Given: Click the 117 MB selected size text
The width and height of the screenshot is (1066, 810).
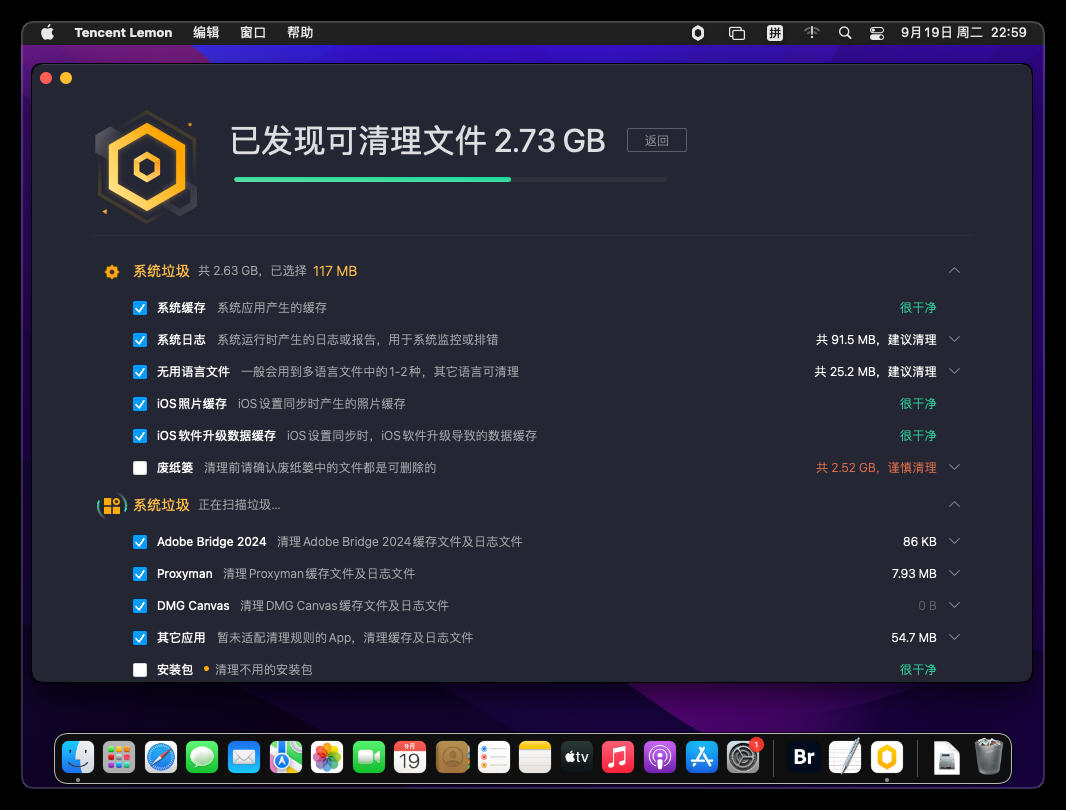Looking at the screenshot, I should click(x=335, y=271).
